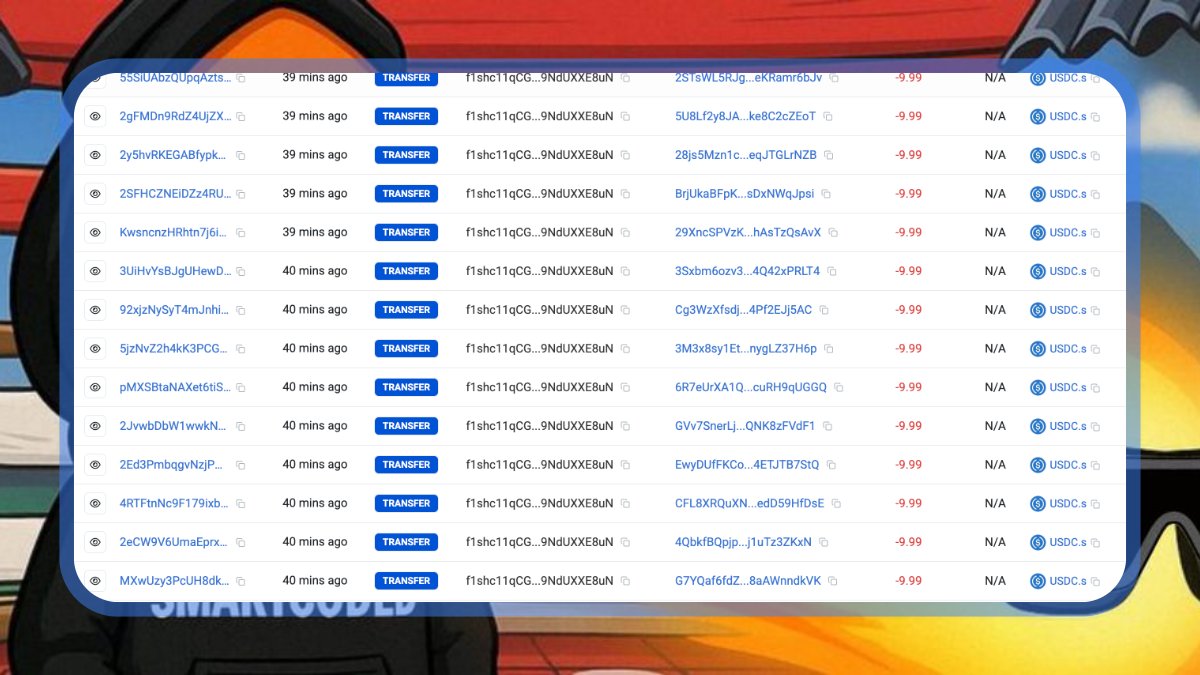
Task: Copy the 3UiHvYsBJgUHewD signature
Action: coord(241,271)
